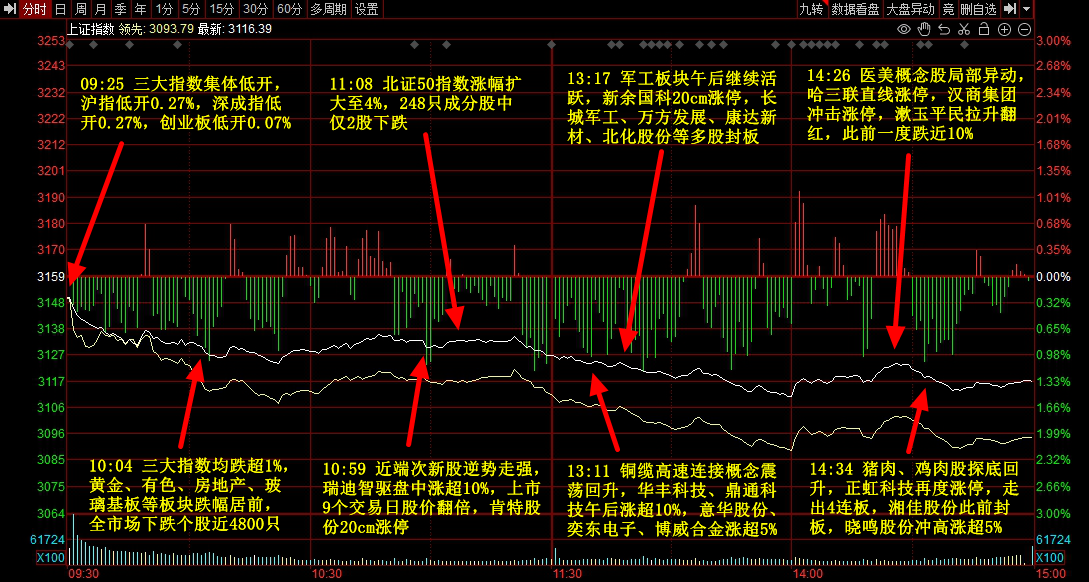
Task: Click the eye visibility icon above chart
Action: [904, 29]
